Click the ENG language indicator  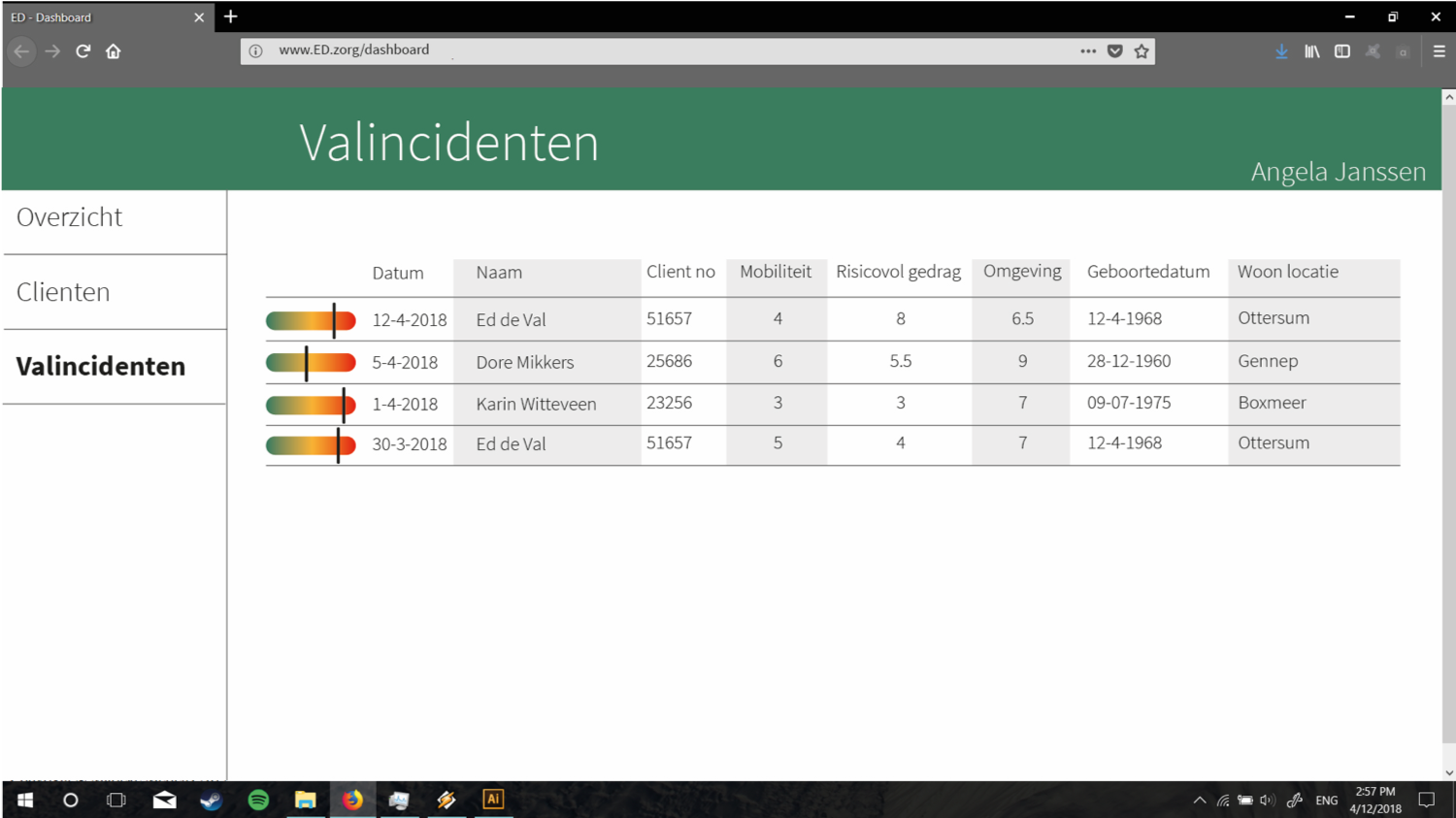coord(1327,801)
